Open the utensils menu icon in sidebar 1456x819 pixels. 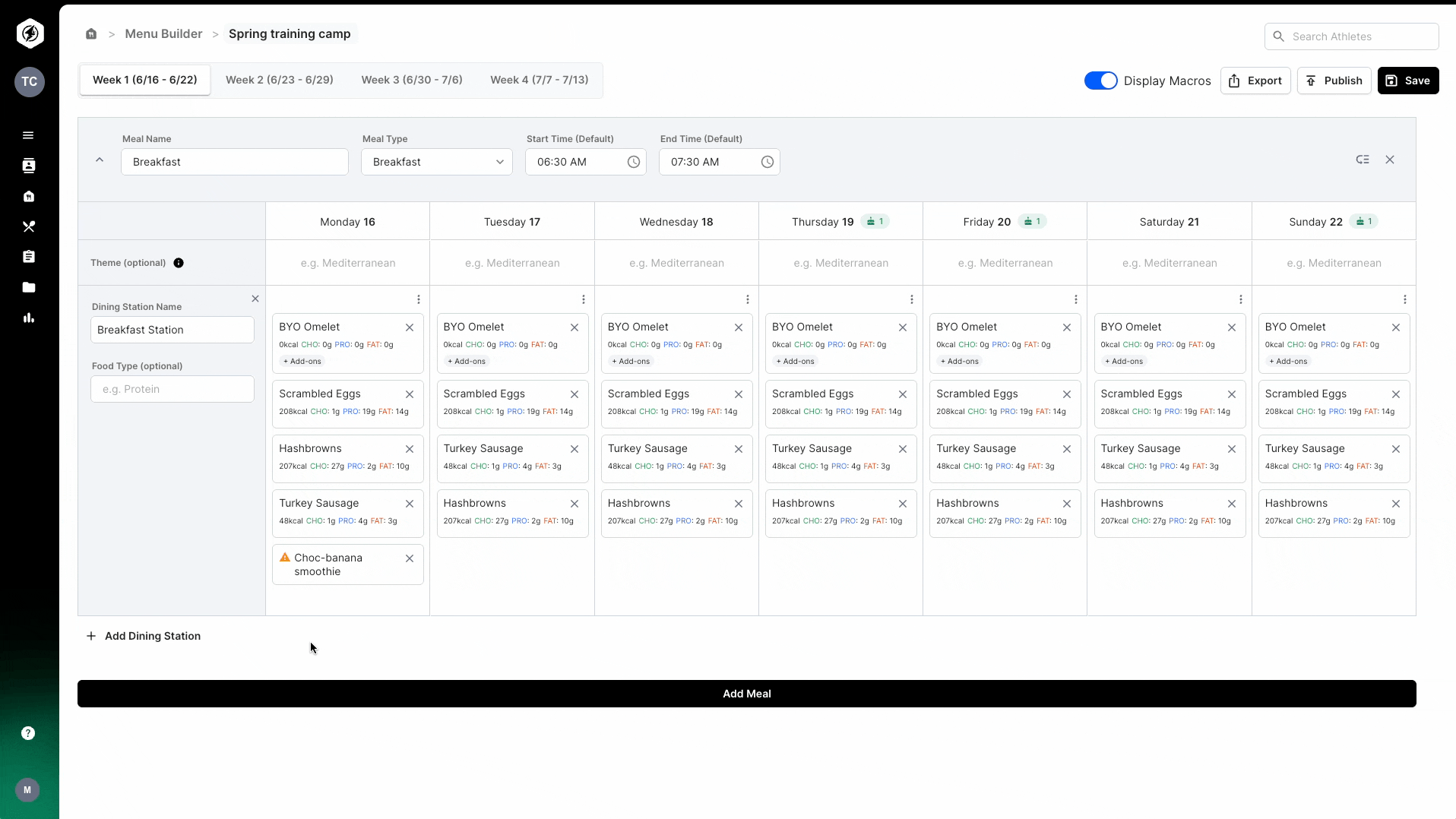29,226
